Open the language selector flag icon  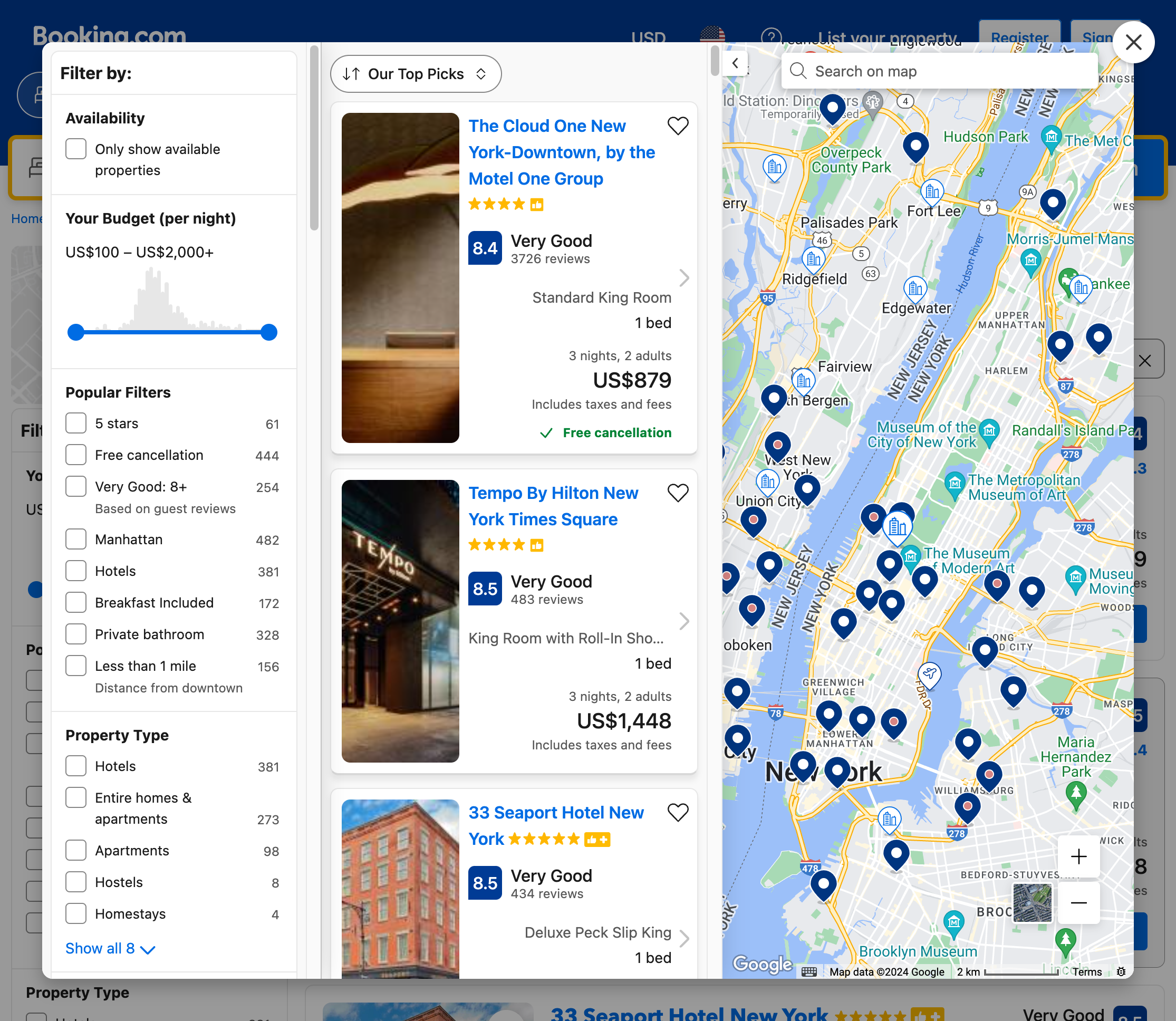(713, 35)
